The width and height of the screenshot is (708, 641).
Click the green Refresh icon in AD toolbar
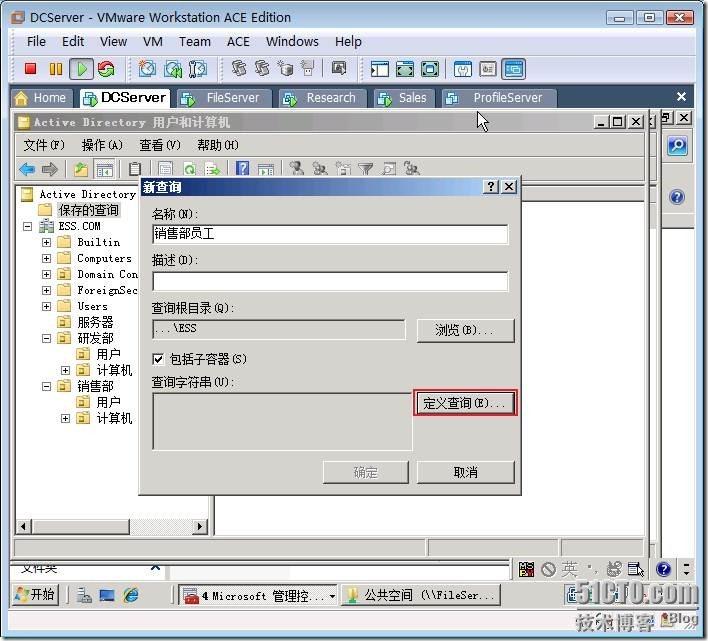tap(190, 169)
